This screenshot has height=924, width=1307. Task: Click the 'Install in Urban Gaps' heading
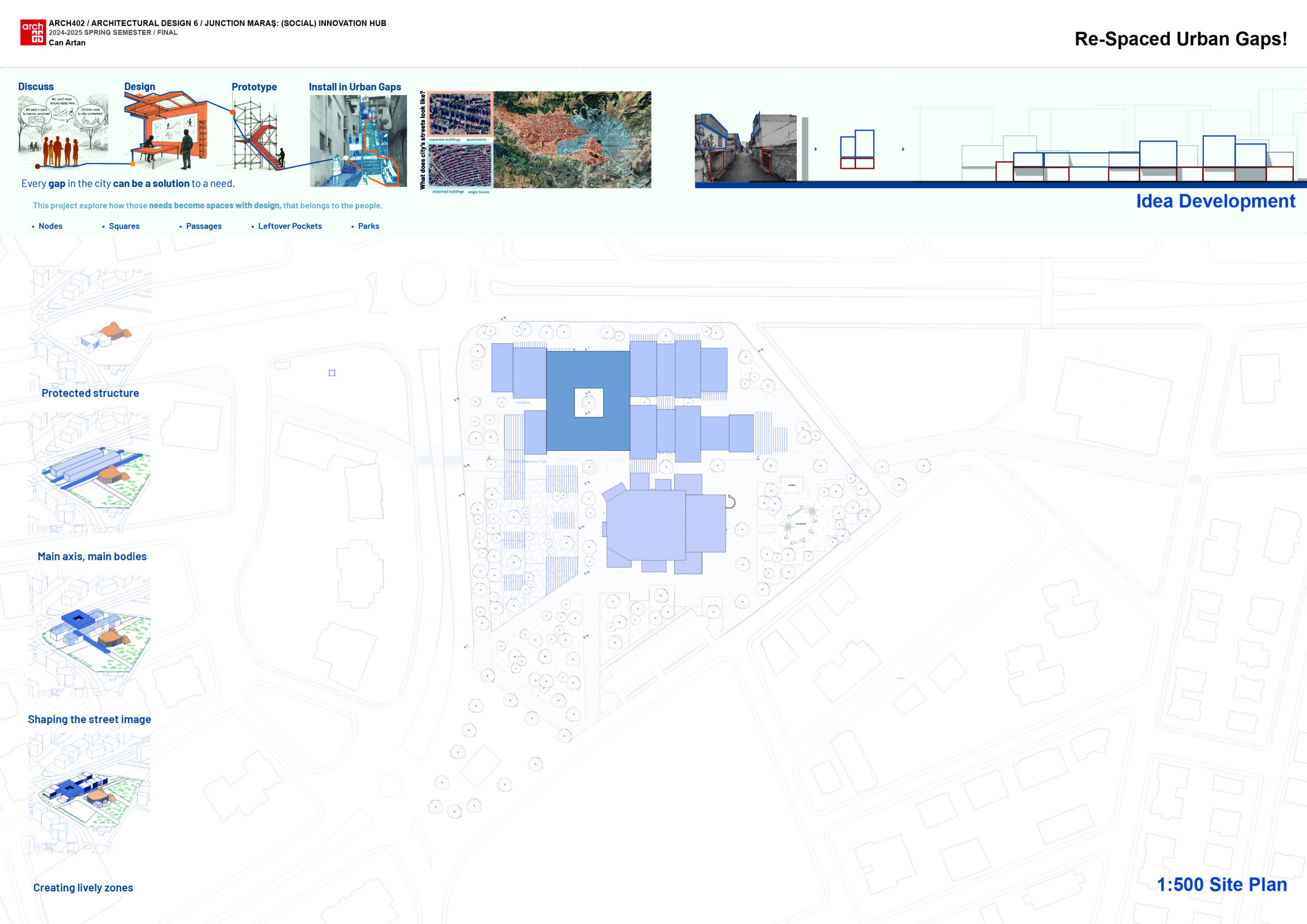(x=355, y=87)
